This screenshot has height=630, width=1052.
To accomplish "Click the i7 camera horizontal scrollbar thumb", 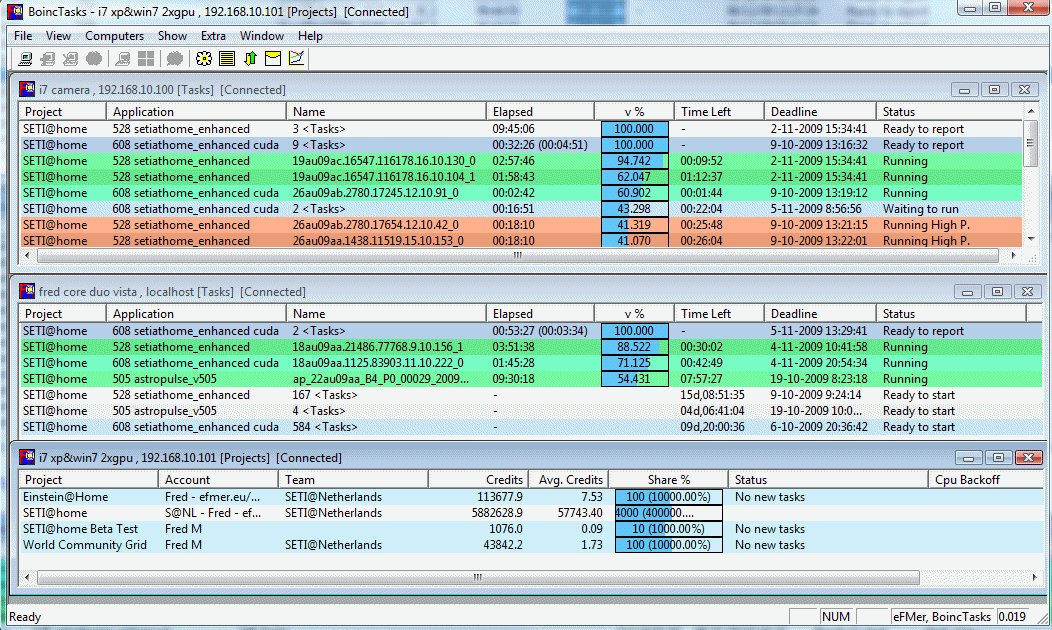I will tap(517, 256).
